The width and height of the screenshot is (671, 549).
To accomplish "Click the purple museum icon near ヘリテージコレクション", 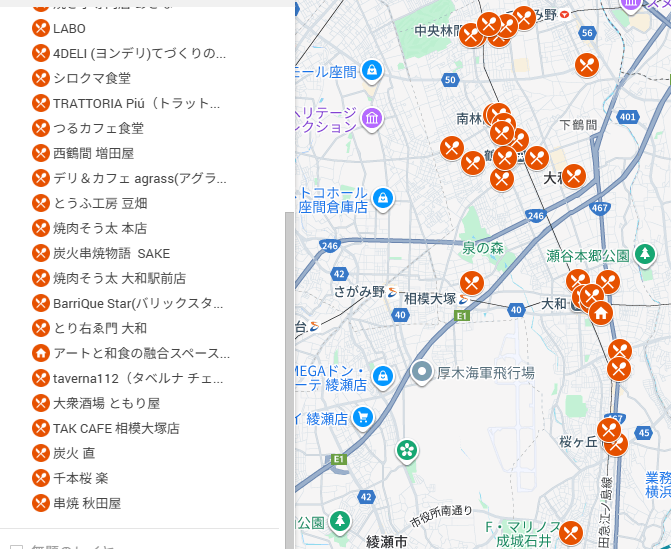I will (372, 119).
